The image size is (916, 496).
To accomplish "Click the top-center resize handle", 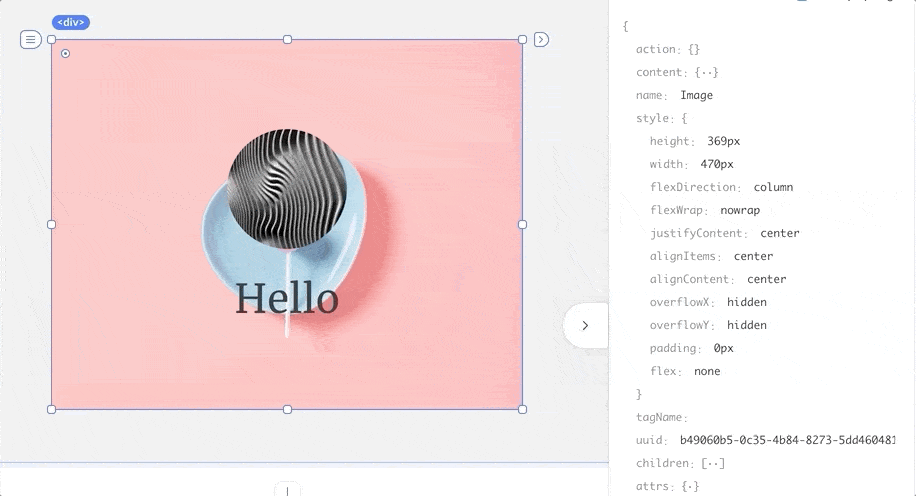I will (x=287, y=40).
